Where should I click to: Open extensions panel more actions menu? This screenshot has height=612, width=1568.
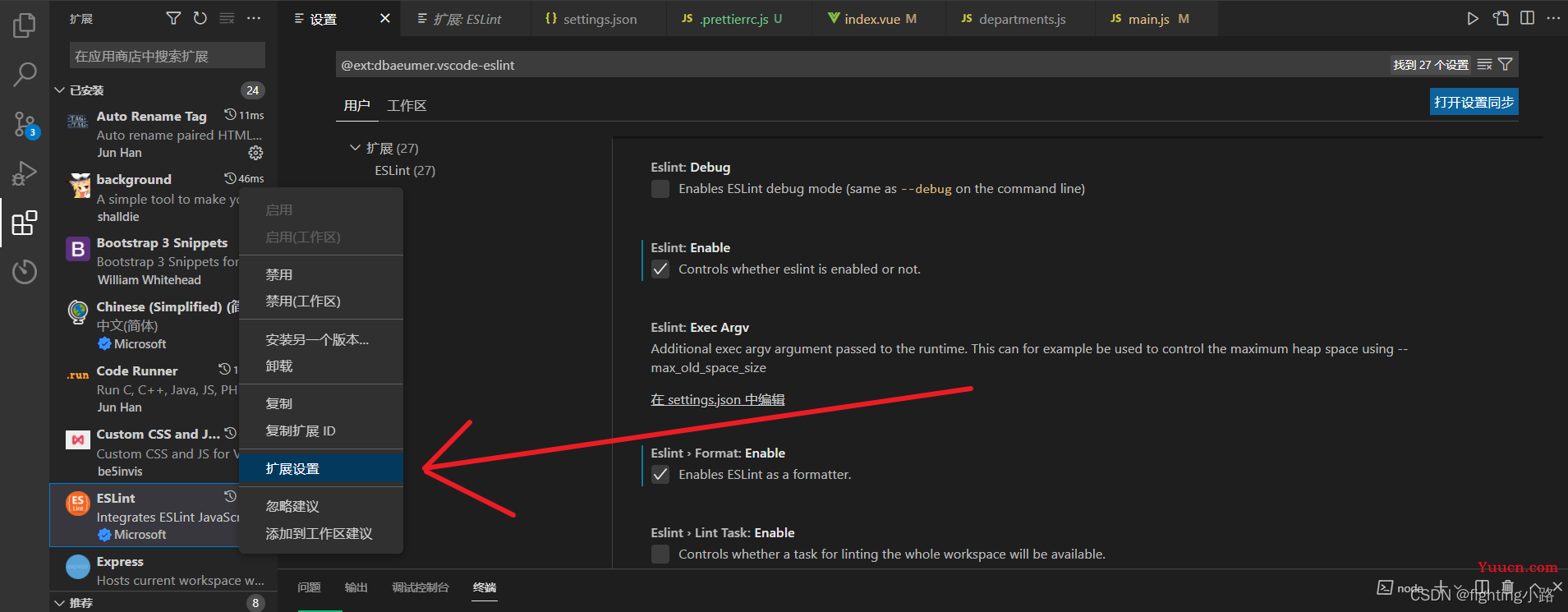(254, 18)
